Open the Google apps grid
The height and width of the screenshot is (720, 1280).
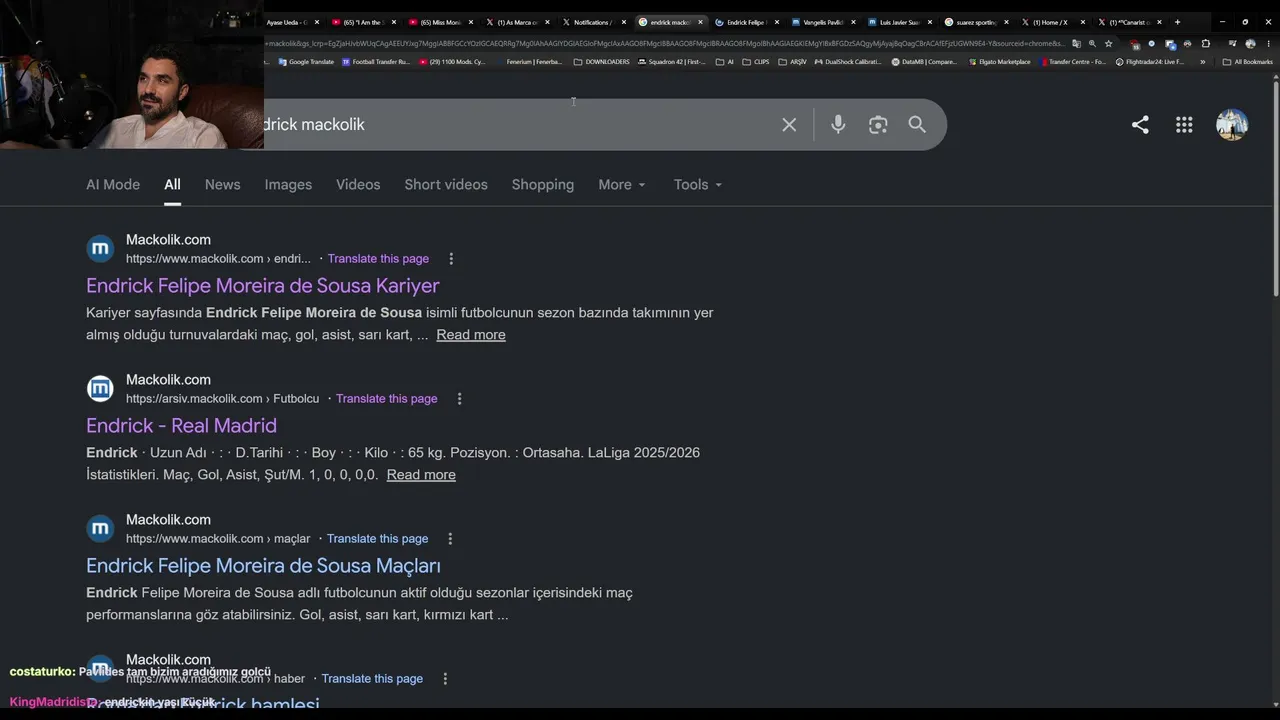pyautogui.click(x=1184, y=125)
